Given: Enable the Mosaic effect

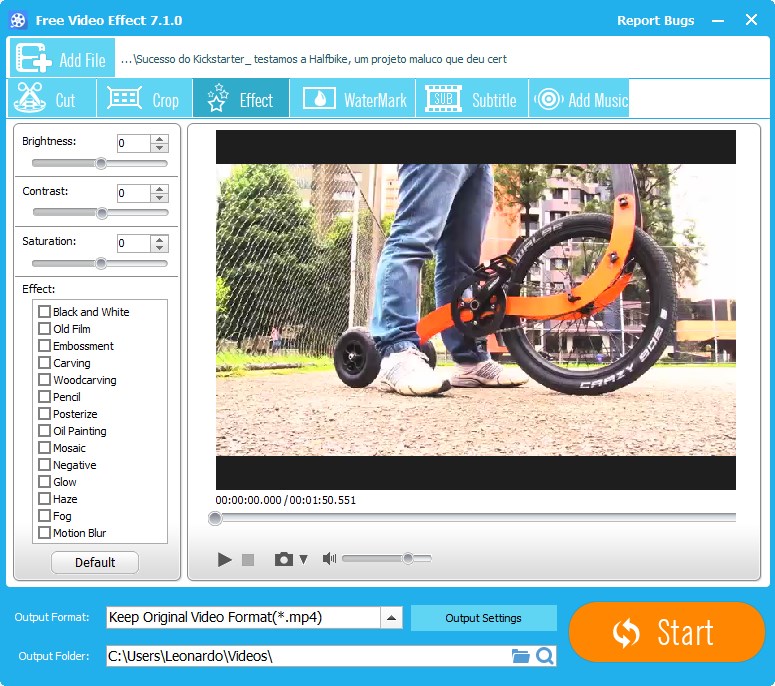Looking at the screenshot, I should tap(44, 448).
